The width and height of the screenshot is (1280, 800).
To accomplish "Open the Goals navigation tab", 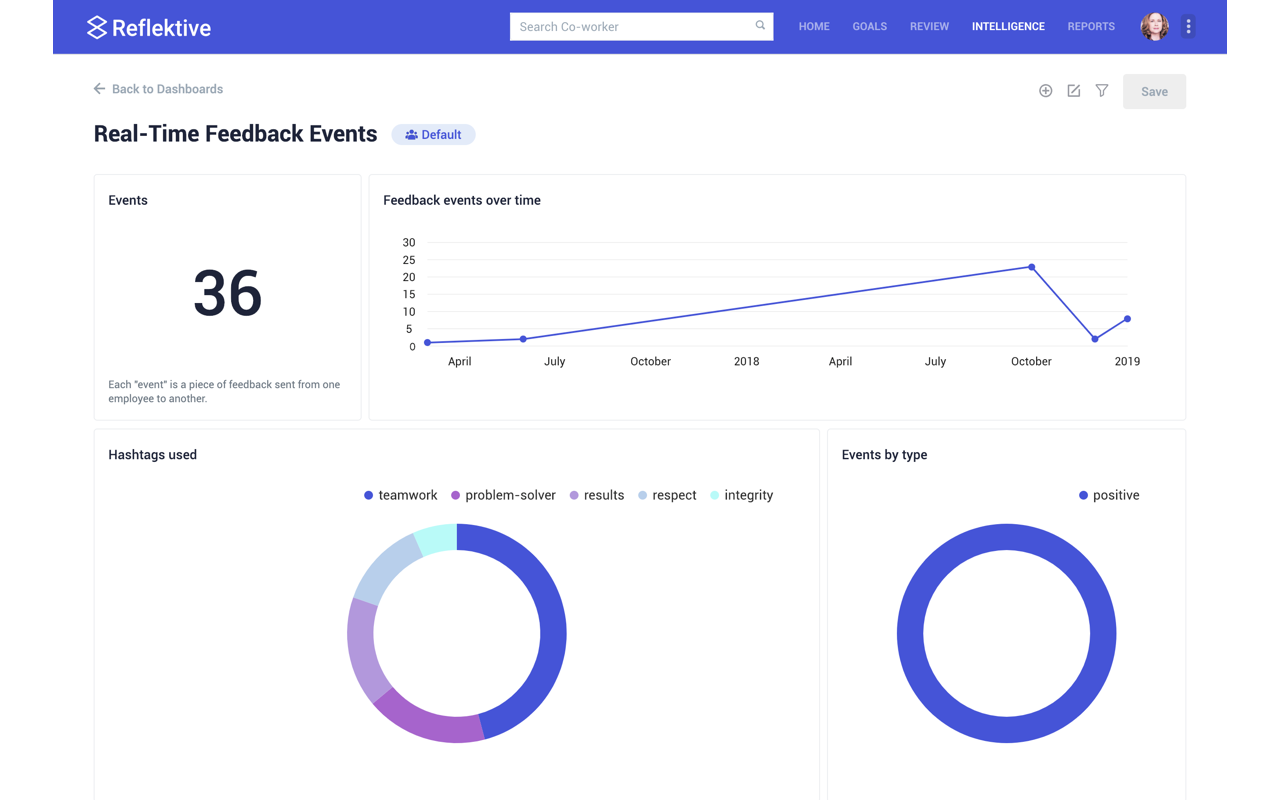I will pyautogui.click(x=869, y=27).
